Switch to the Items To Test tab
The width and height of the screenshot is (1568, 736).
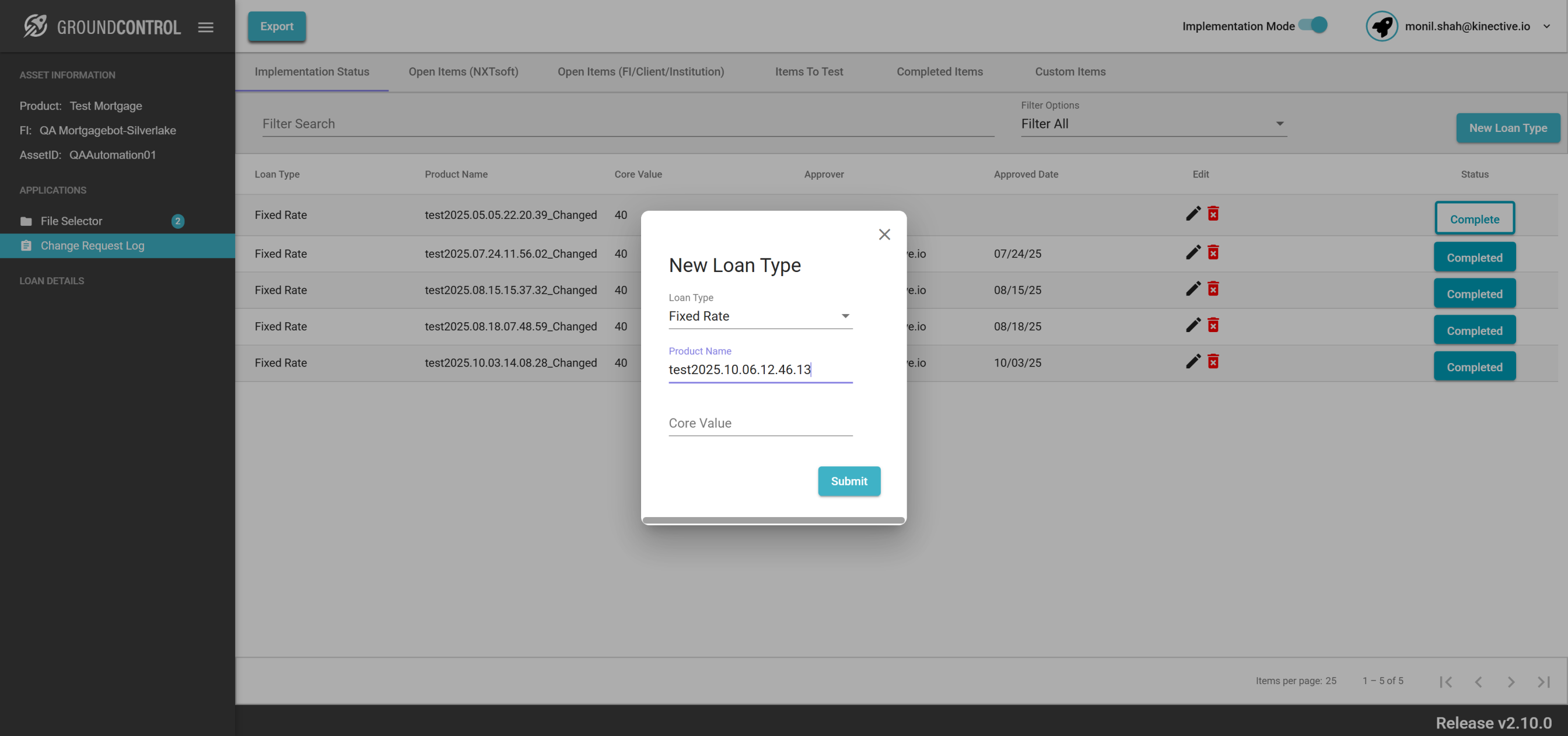[809, 72]
